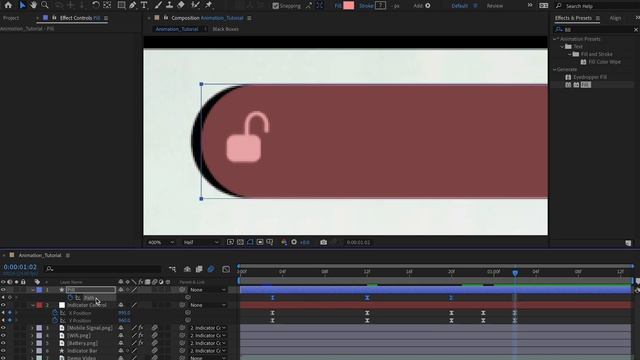Screen dimensions: 640x360
Task: Select the Brush tool
Action: [158, 5]
